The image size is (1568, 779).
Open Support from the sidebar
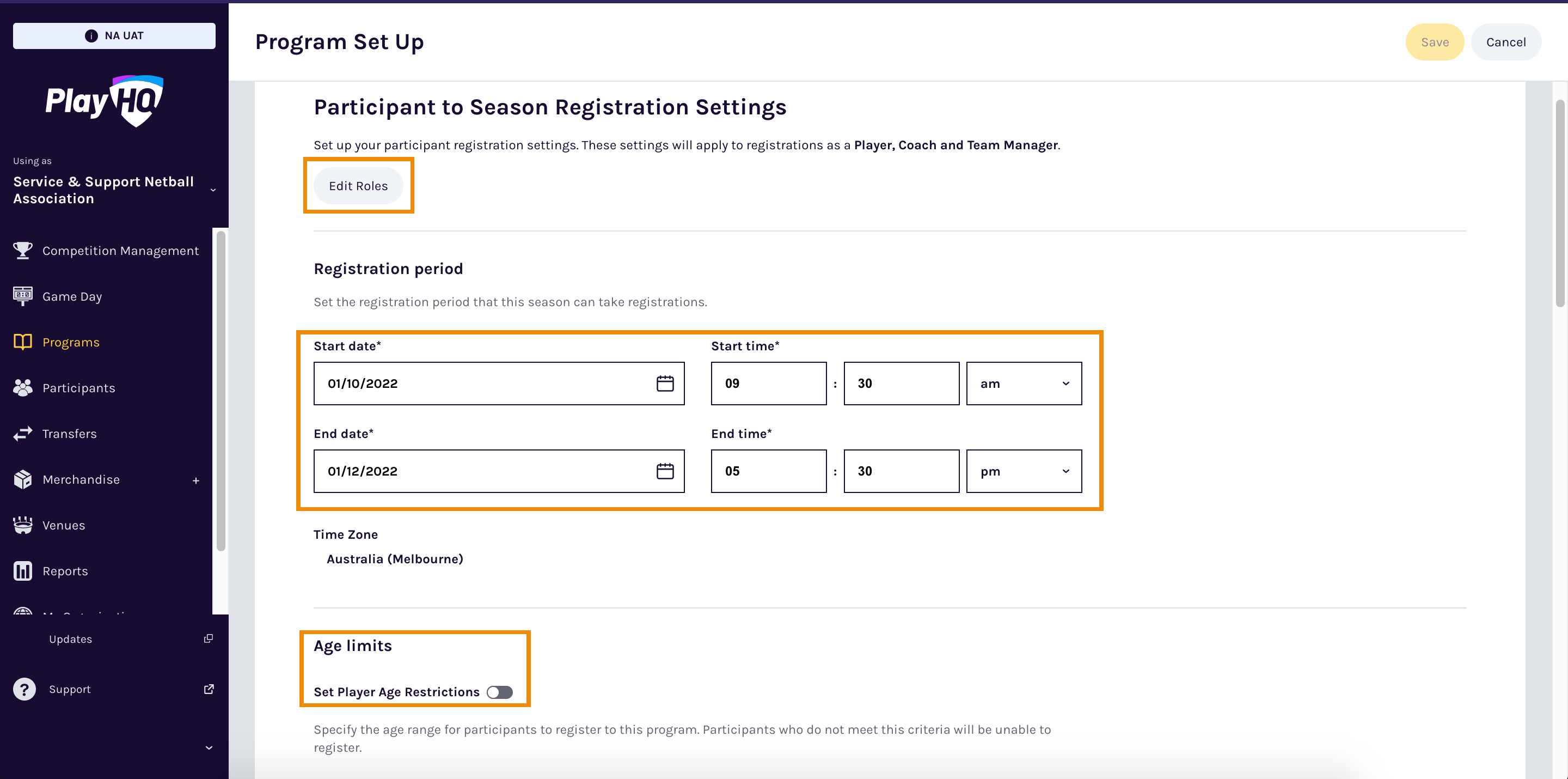point(69,689)
